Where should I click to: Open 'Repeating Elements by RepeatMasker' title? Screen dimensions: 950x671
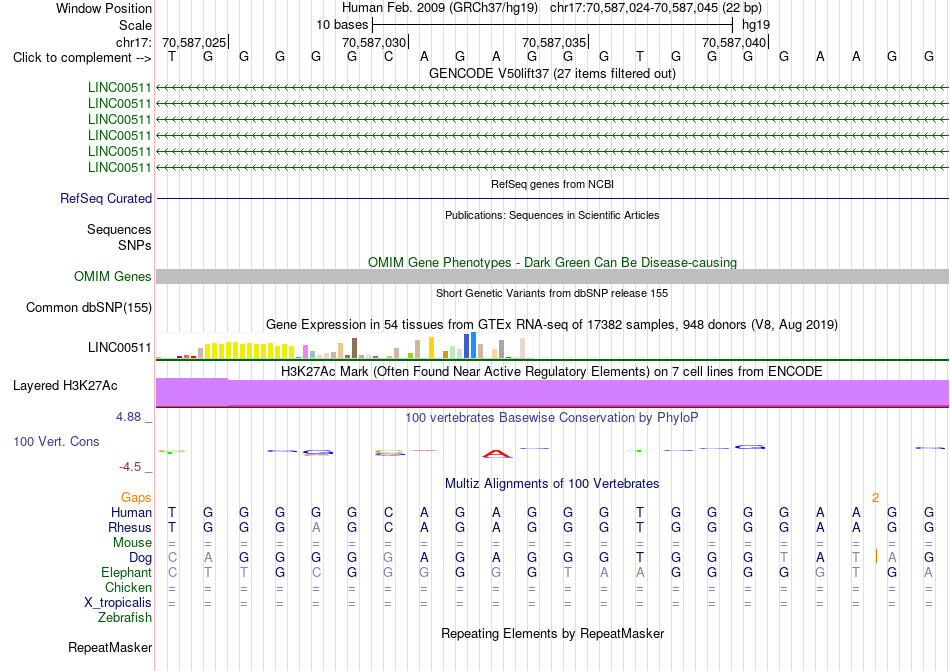click(552, 633)
